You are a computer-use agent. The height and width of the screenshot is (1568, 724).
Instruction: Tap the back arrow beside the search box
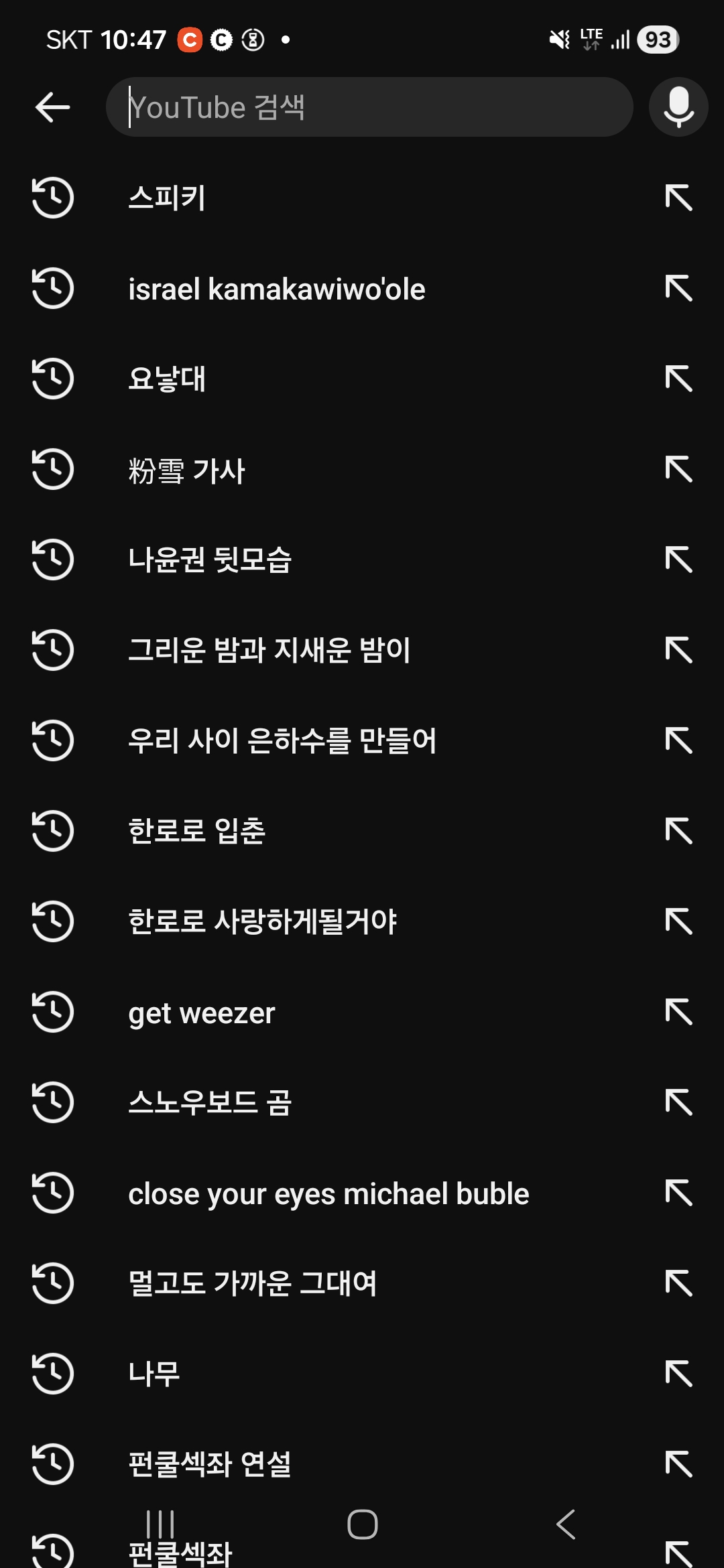pos(52,107)
